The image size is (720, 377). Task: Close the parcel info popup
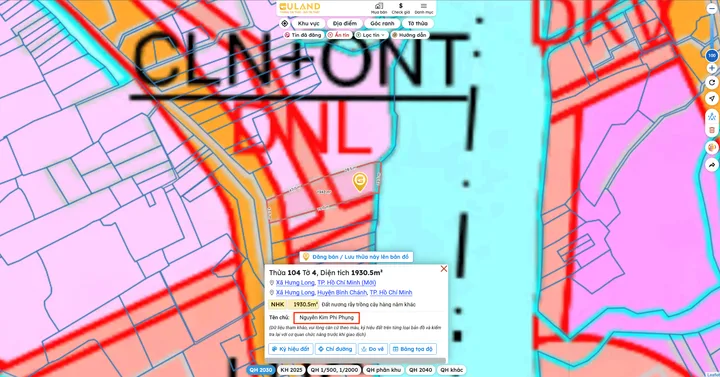click(x=444, y=269)
